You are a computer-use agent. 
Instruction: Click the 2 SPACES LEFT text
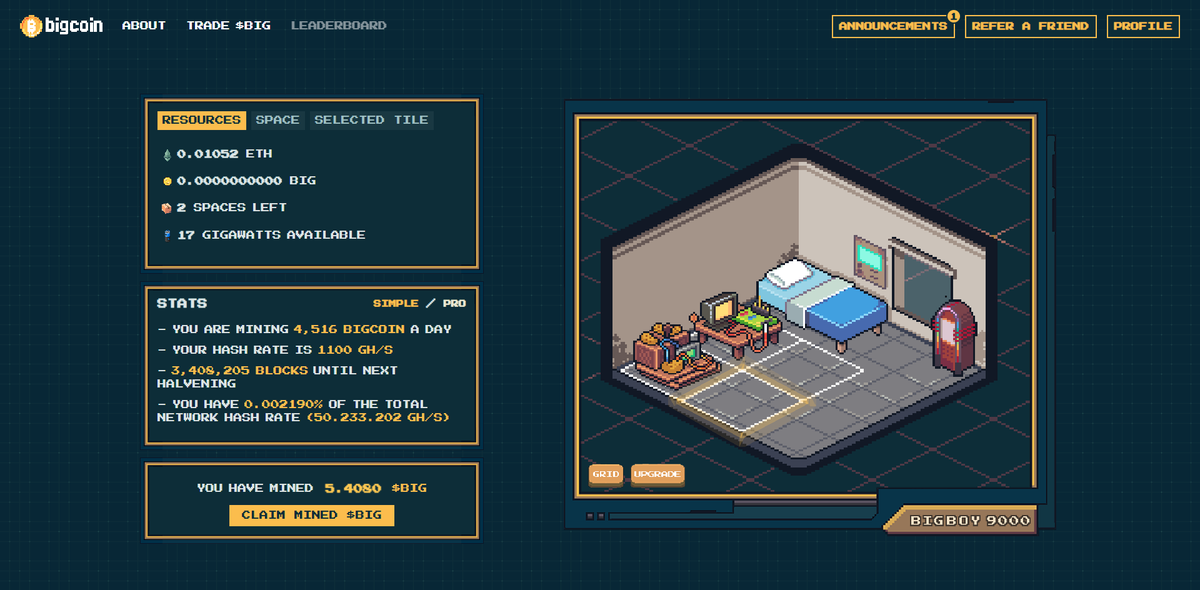pyautogui.click(x=232, y=208)
